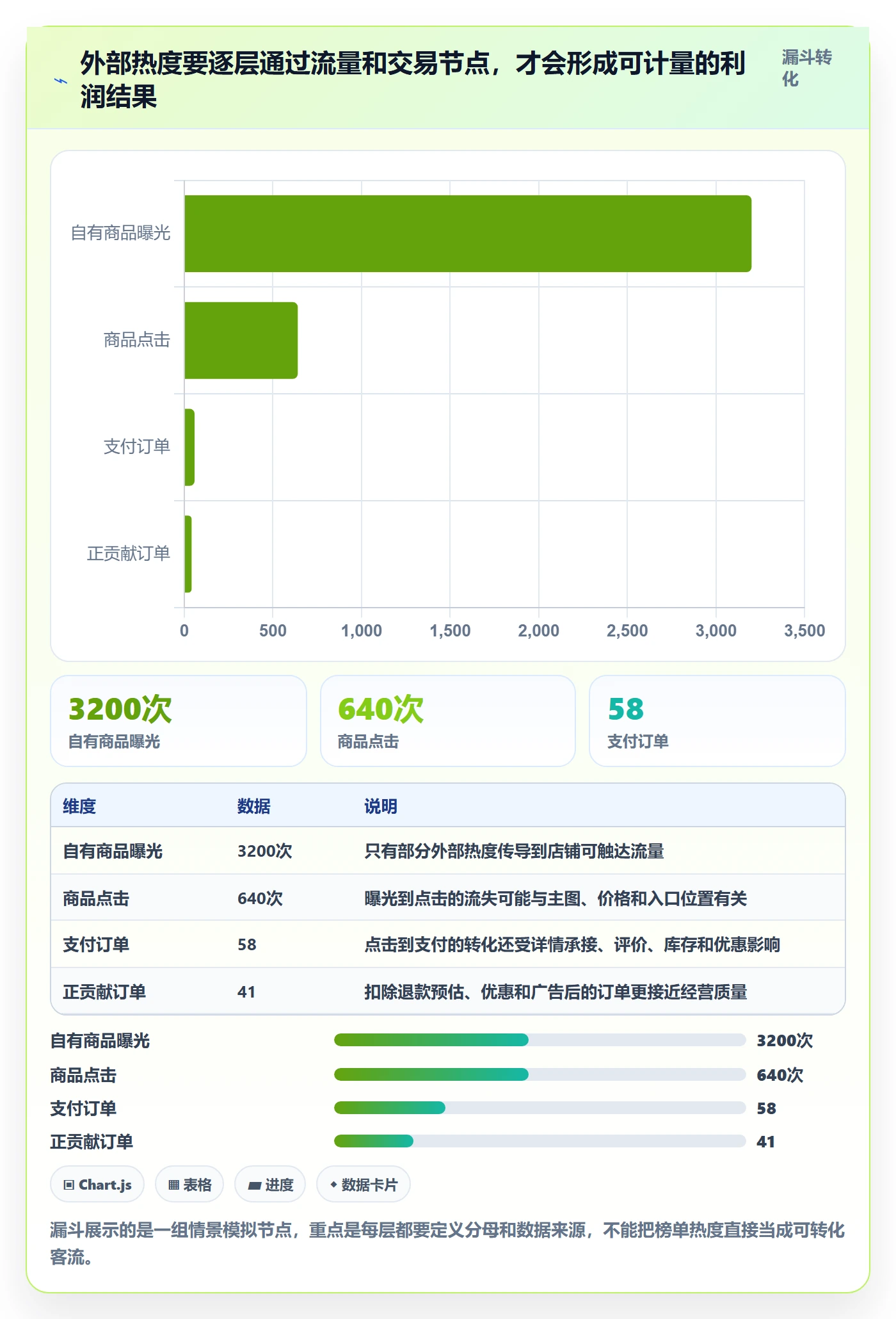Click the 漏斗转化 tag in header
The width and height of the screenshot is (896, 1319).
coord(806,68)
